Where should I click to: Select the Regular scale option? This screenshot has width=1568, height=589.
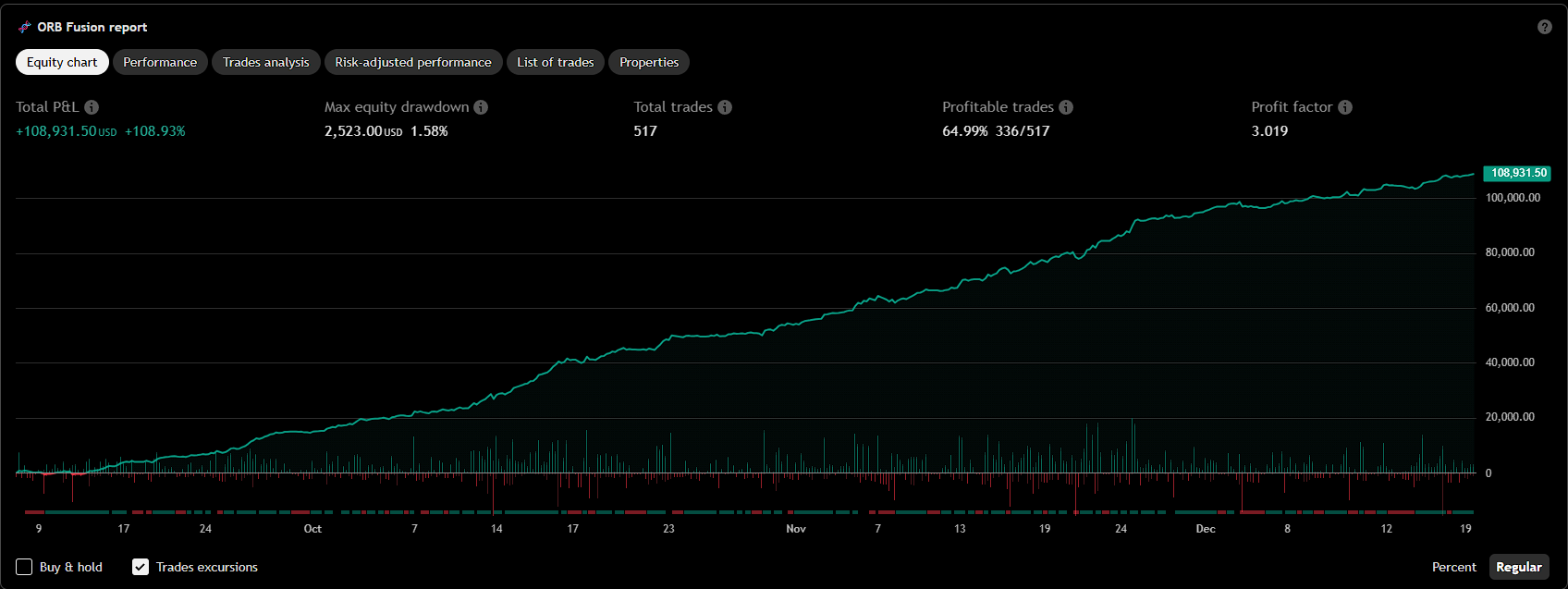point(1519,567)
